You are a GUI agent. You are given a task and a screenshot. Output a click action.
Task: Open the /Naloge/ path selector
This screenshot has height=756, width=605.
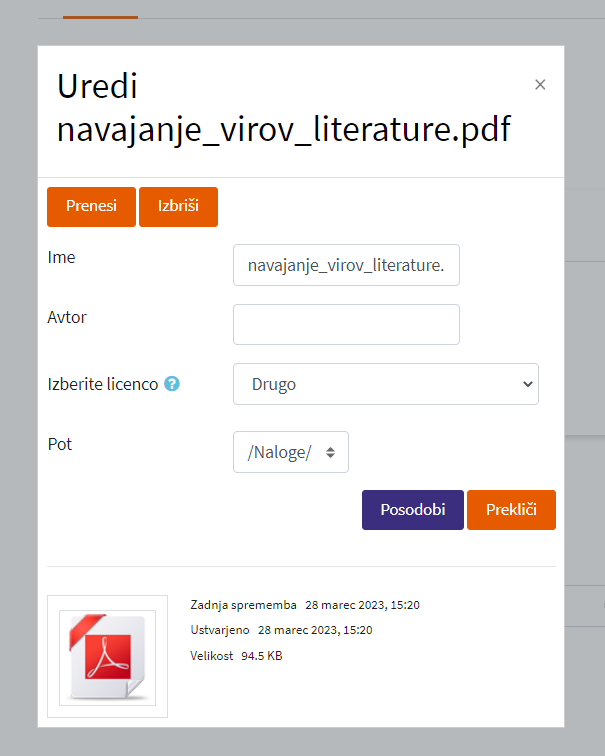tap(291, 452)
